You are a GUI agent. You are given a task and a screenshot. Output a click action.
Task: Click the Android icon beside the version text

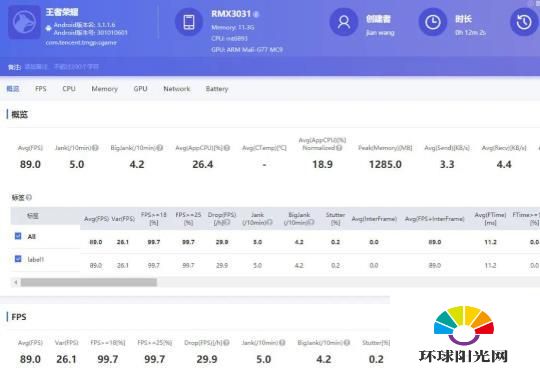coord(48,28)
